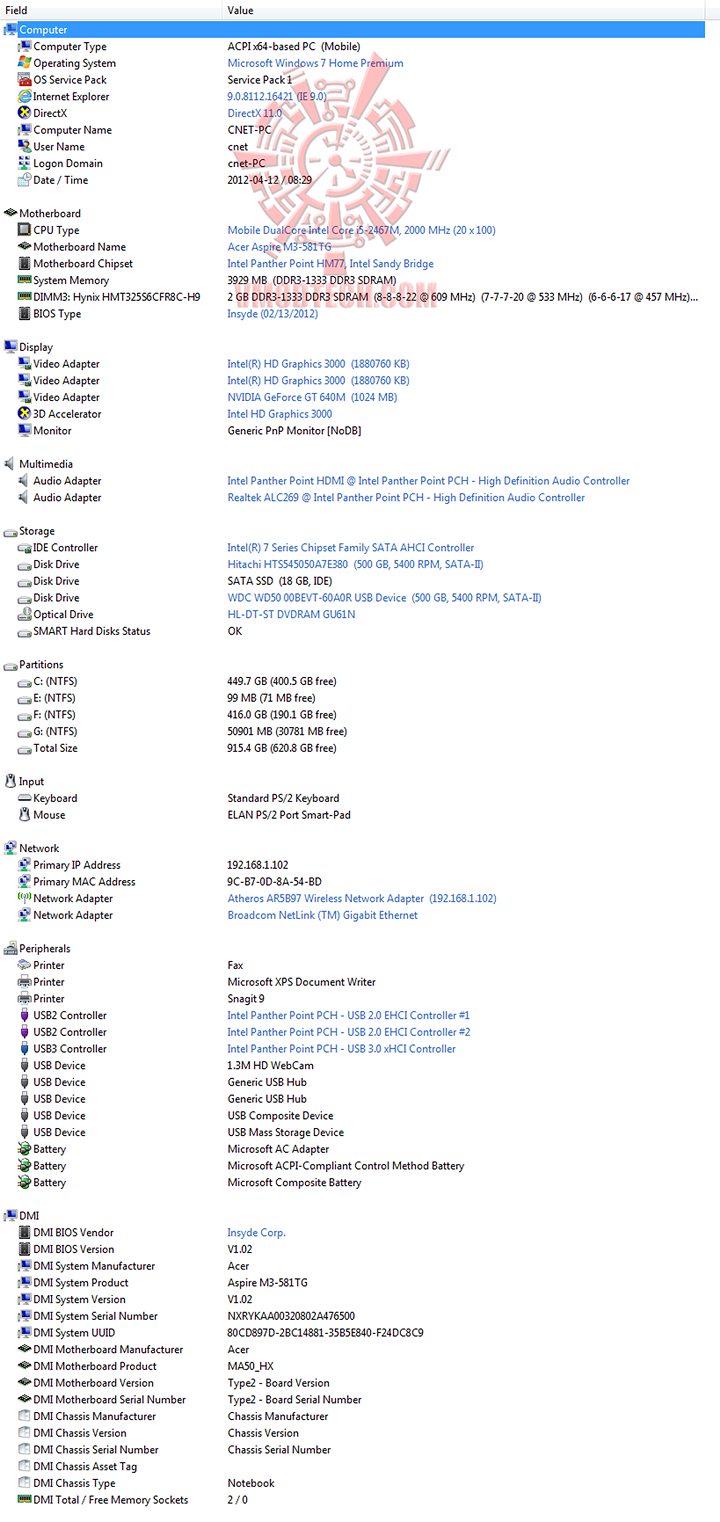This screenshot has width=720, height=1522.
Task: Open the USB 3.0 xHCI Controller link
Action: [x=341, y=1049]
